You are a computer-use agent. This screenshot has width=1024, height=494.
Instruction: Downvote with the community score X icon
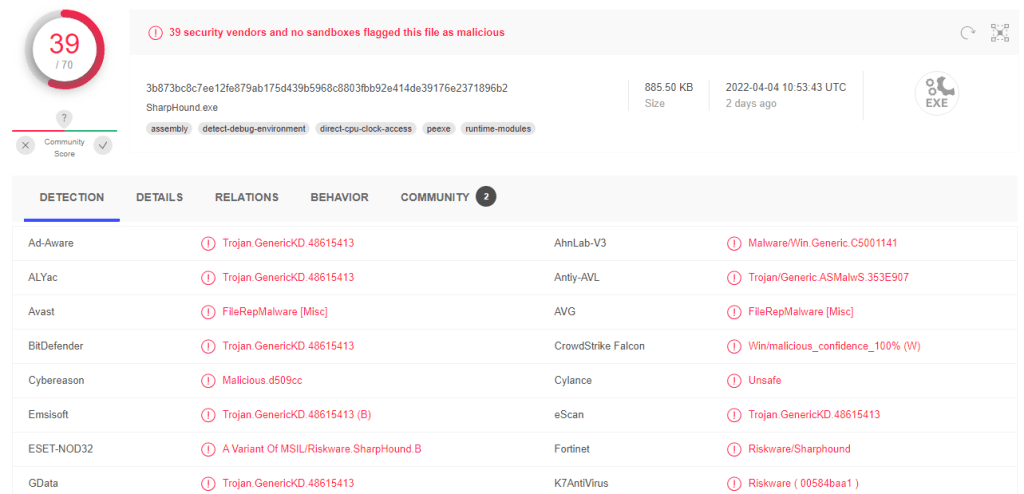click(26, 146)
